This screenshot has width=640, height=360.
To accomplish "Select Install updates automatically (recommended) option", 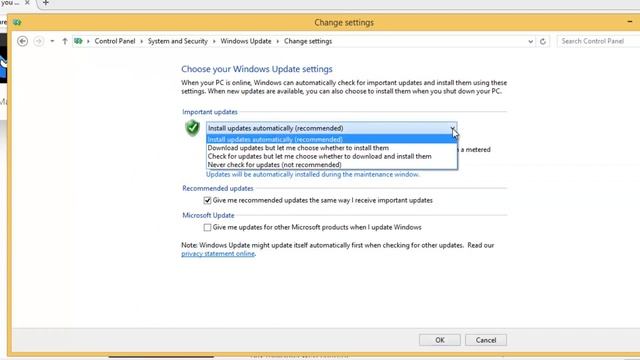I will pyautogui.click(x=331, y=140).
